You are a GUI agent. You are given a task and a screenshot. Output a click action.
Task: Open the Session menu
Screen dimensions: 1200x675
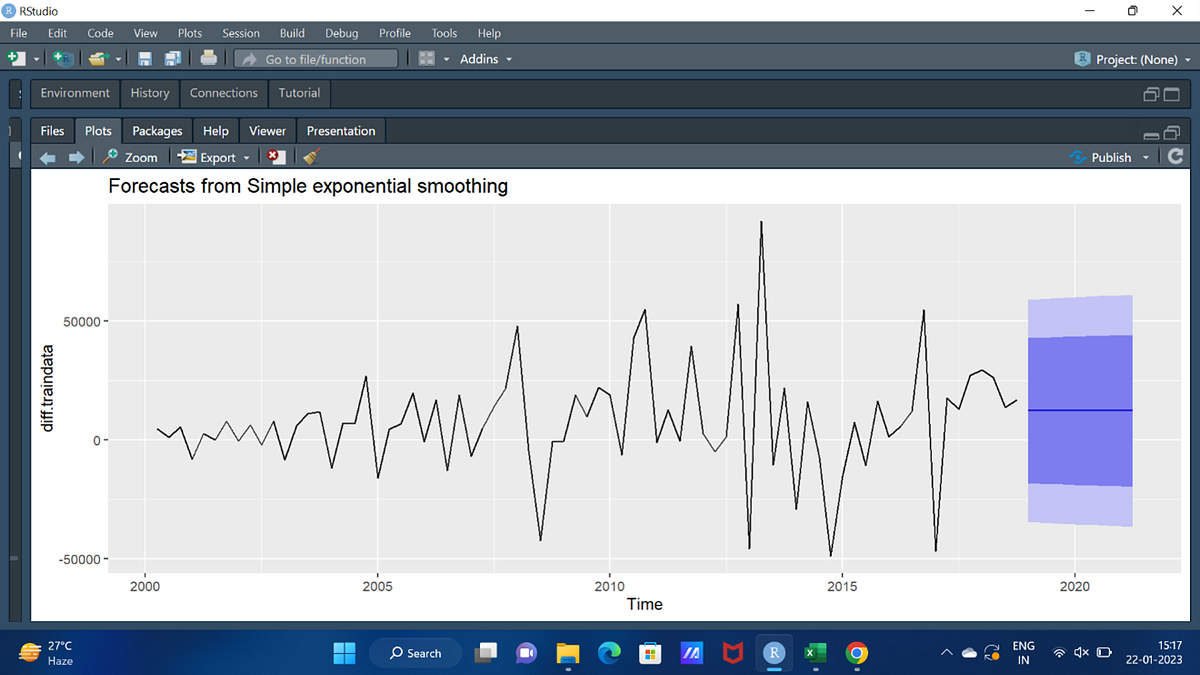[240, 33]
